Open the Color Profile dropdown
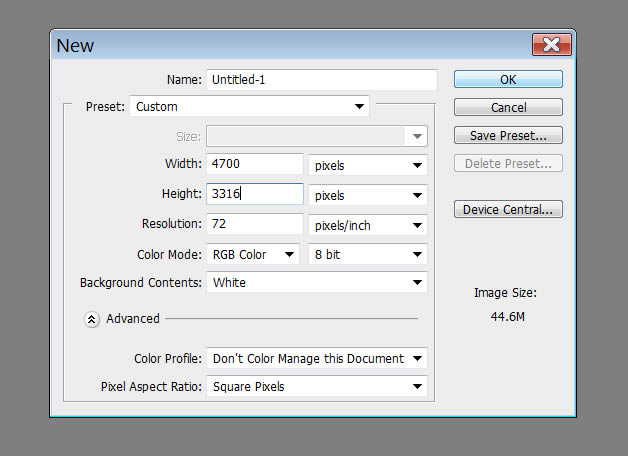 click(317, 358)
